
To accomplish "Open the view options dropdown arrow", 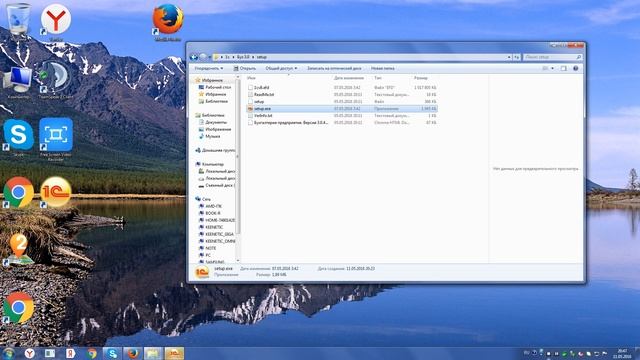I will (553, 68).
